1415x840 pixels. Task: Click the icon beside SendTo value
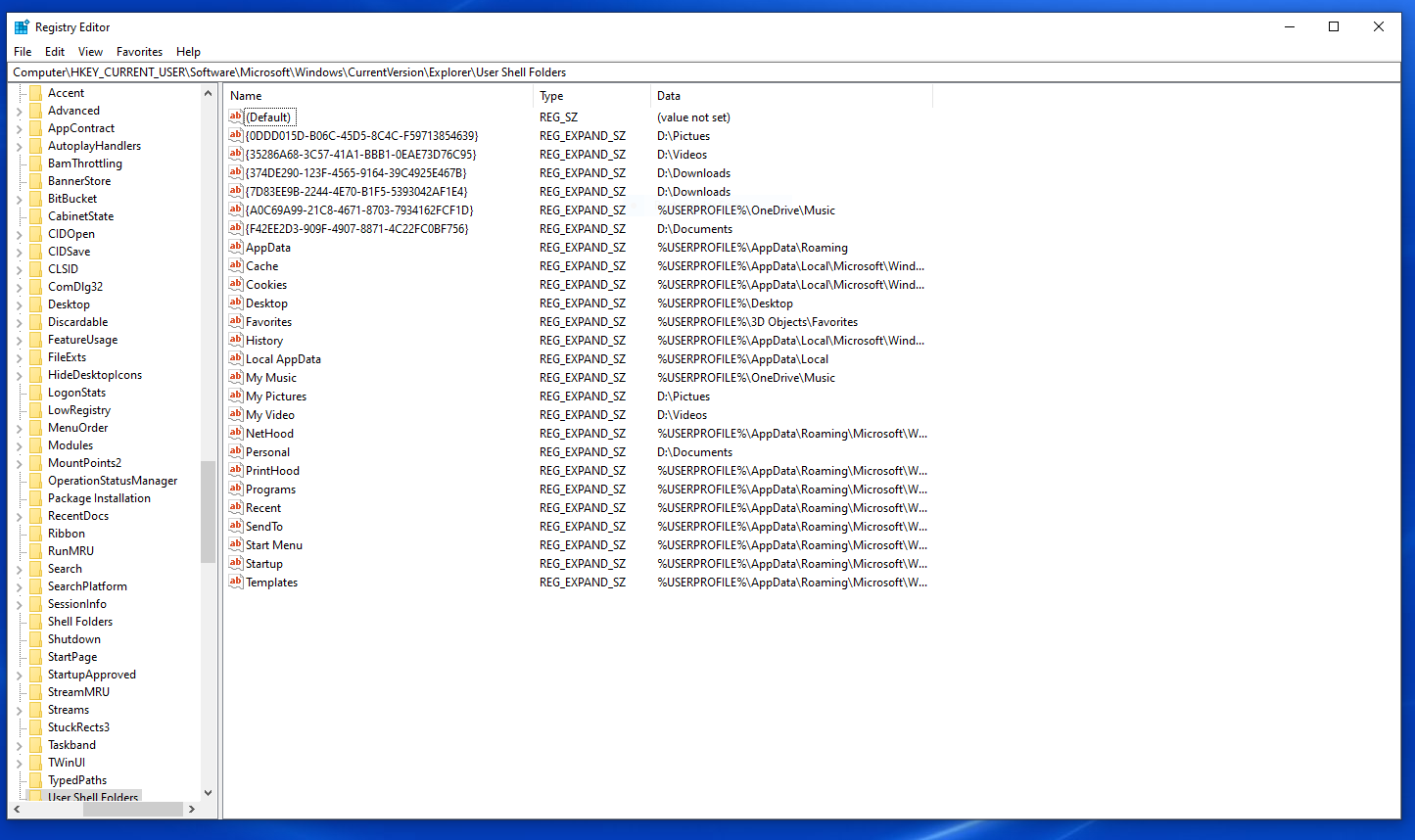coord(235,526)
